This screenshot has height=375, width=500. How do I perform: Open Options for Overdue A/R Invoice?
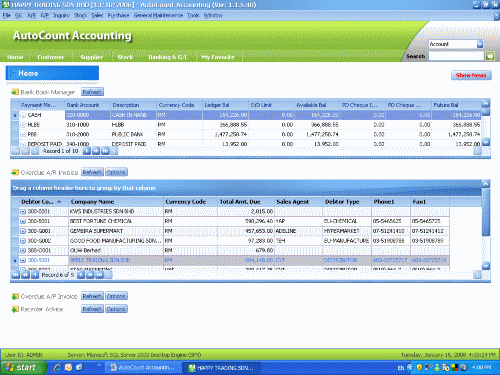point(116,172)
